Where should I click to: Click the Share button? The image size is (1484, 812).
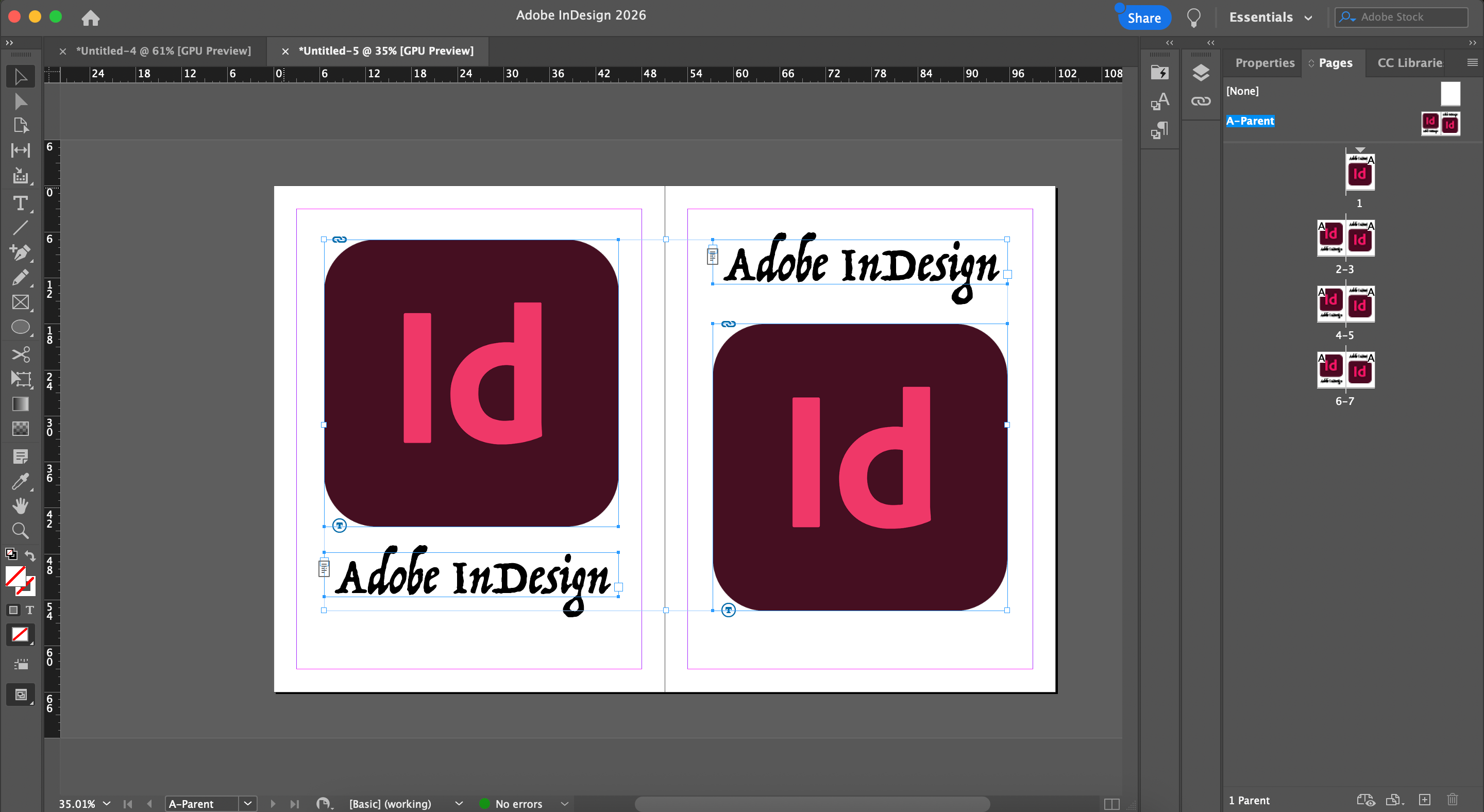pos(1143,18)
